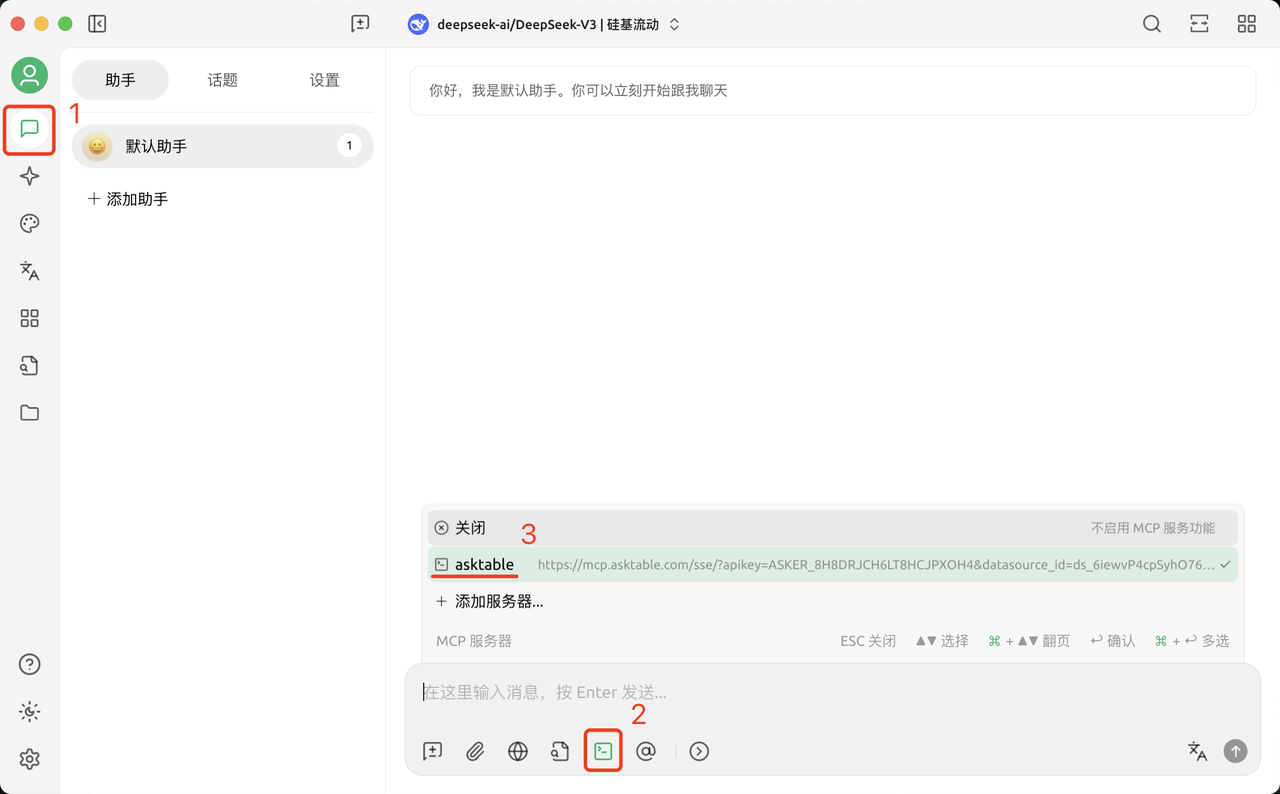Open the model selector deepseek-ai/DeepSeek-V3
The width and height of the screenshot is (1280, 794).
(x=544, y=24)
